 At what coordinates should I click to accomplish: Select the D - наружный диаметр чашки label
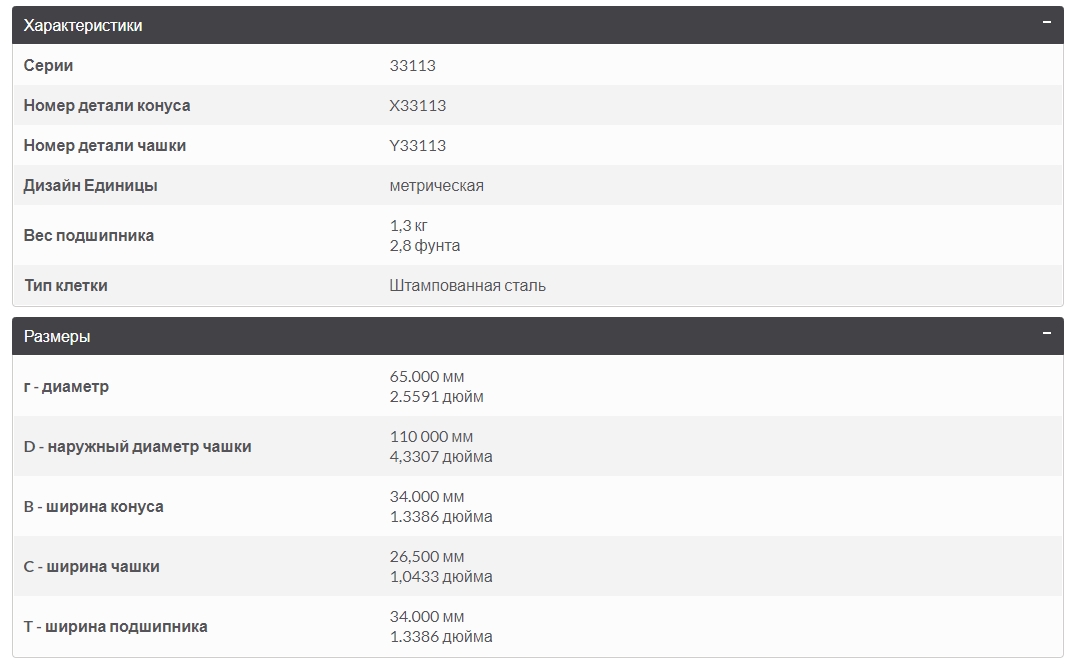137,447
